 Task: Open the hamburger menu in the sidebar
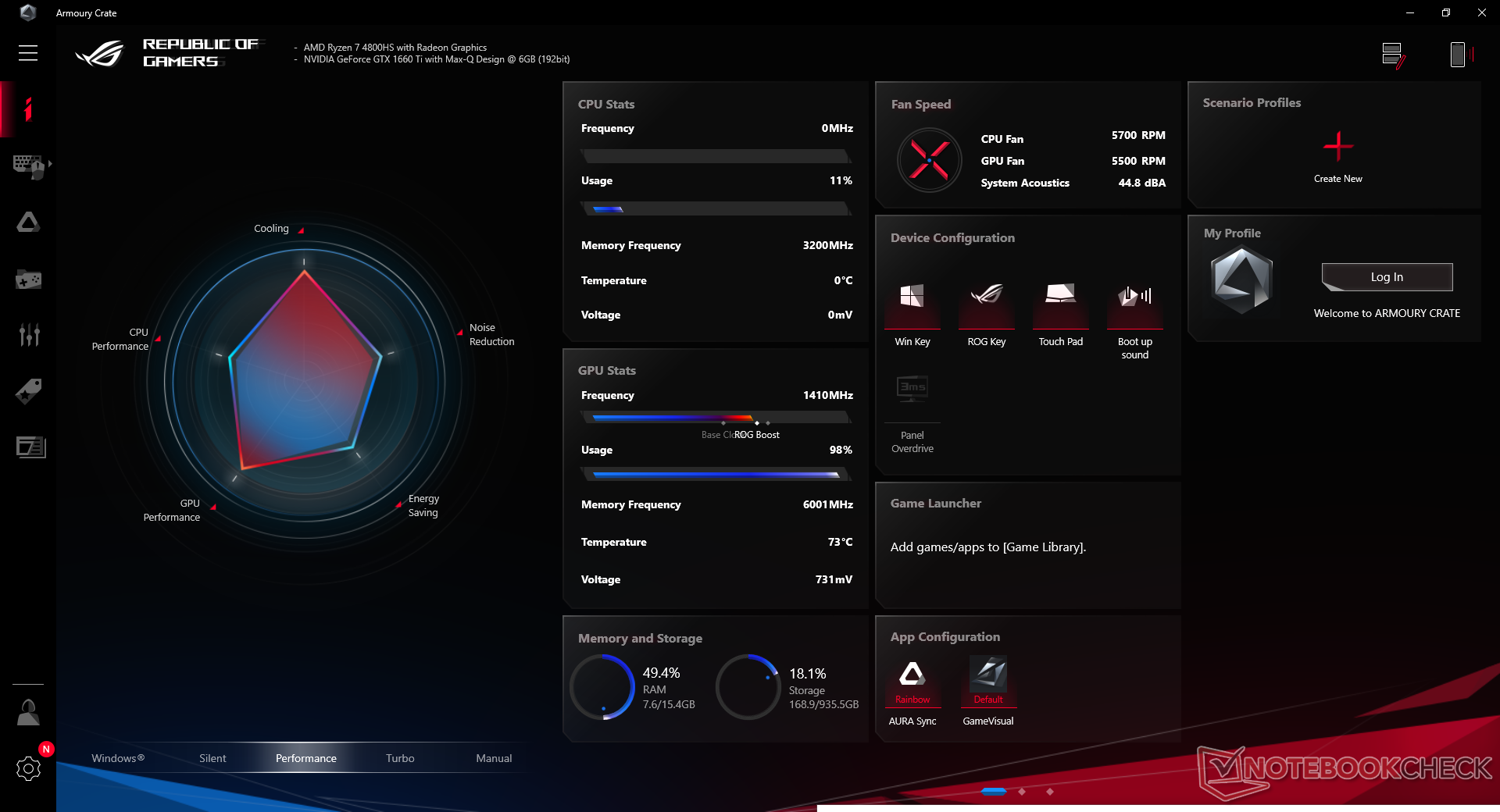[28, 53]
